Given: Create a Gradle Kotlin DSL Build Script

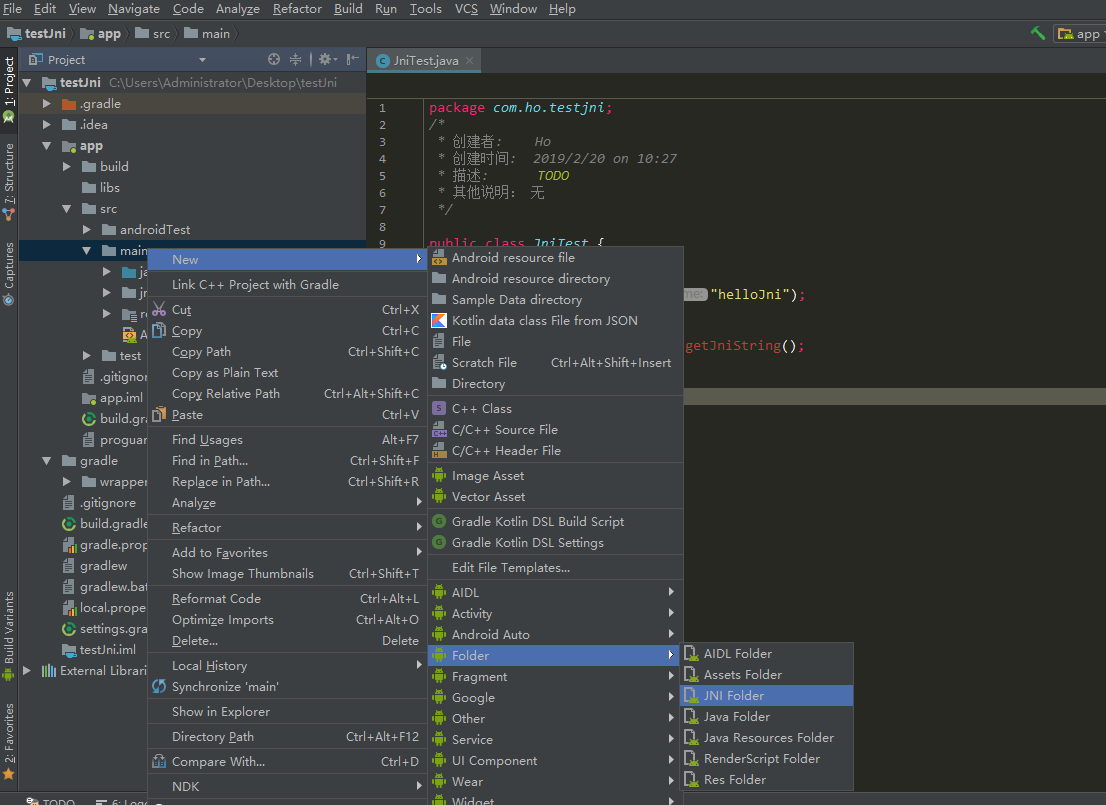Looking at the screenshot, I should pos(555,522).
